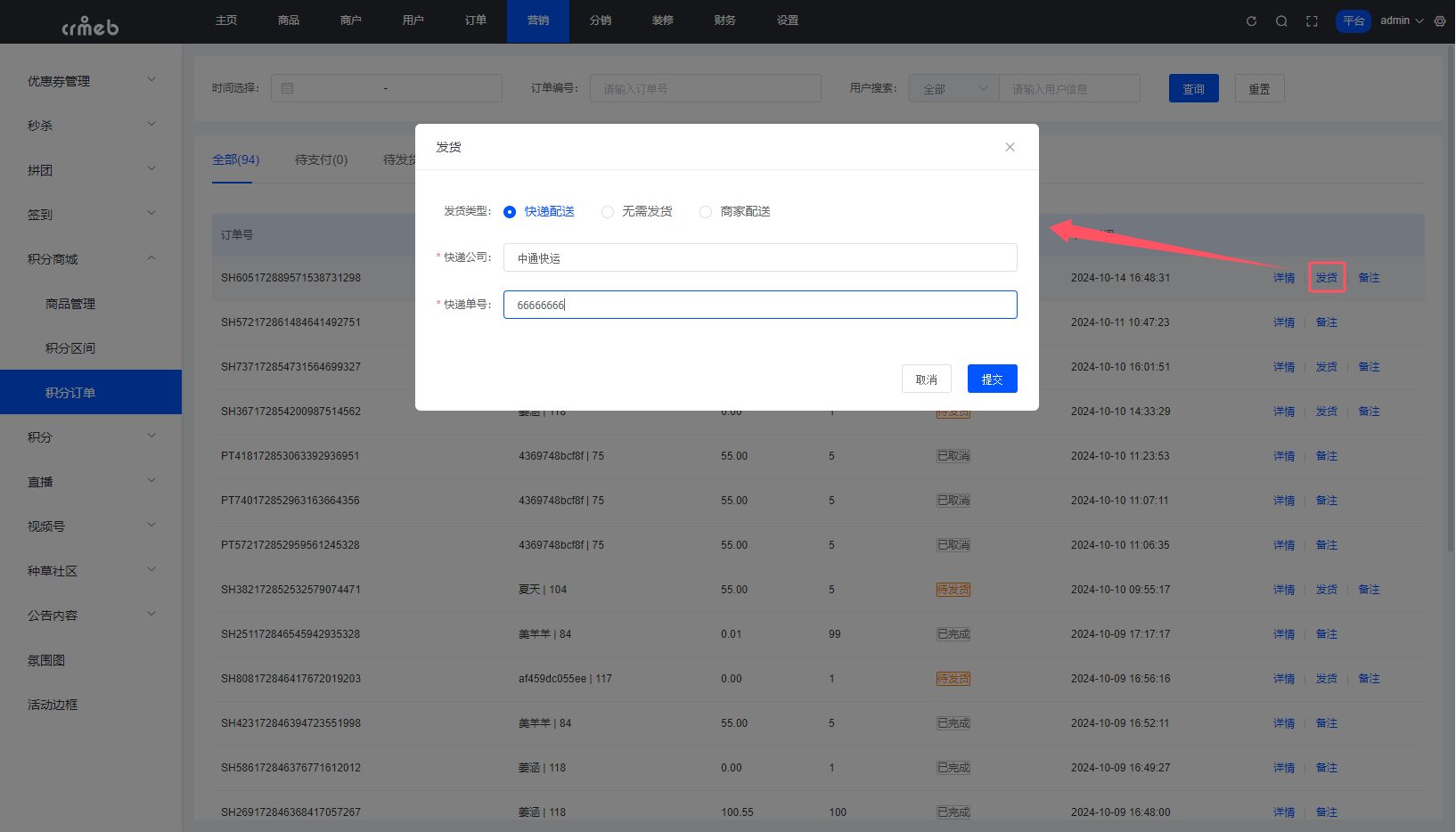Image resolution: width=1456 pixels, height=832 pixels.
Task: Open 积分区间 in sidebar
Action: tap(91, 348)
